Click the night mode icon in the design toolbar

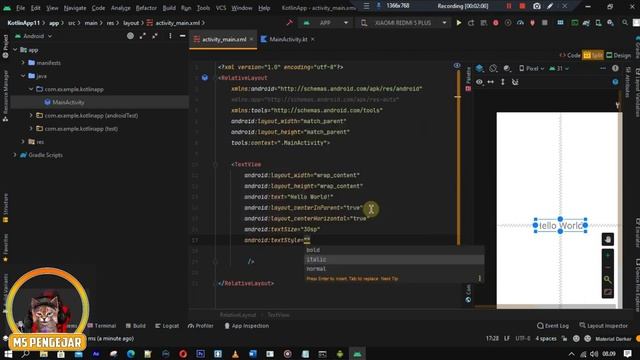[507, 69]
